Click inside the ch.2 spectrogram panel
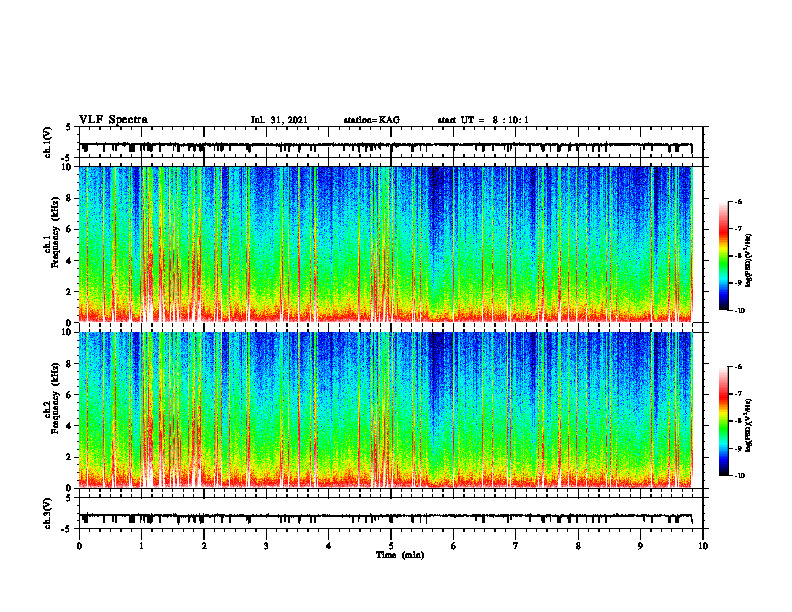 (386, 410)
